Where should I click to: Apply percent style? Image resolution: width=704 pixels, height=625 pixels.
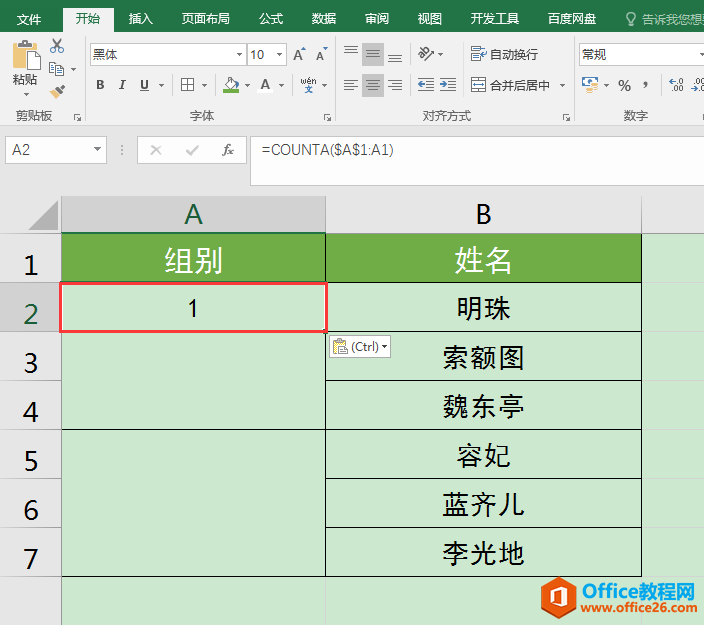pos(624,85)
